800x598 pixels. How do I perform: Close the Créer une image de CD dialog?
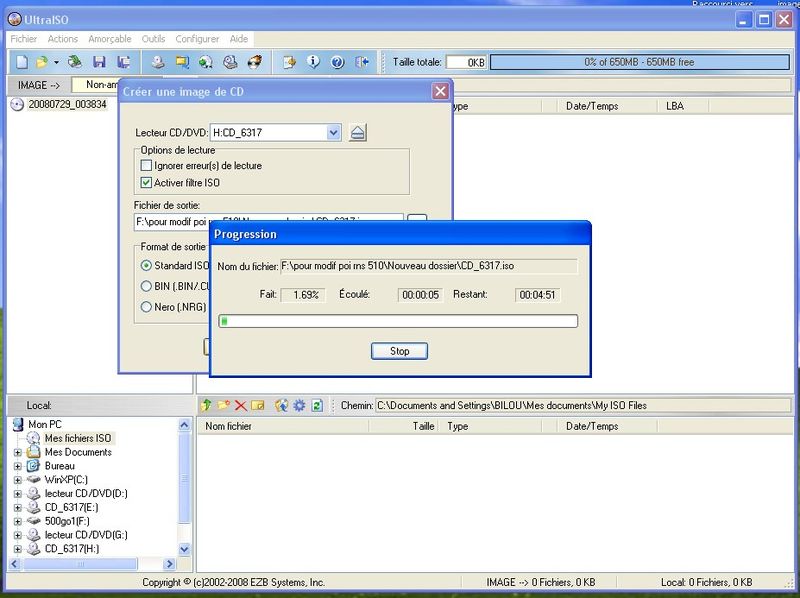440,92
